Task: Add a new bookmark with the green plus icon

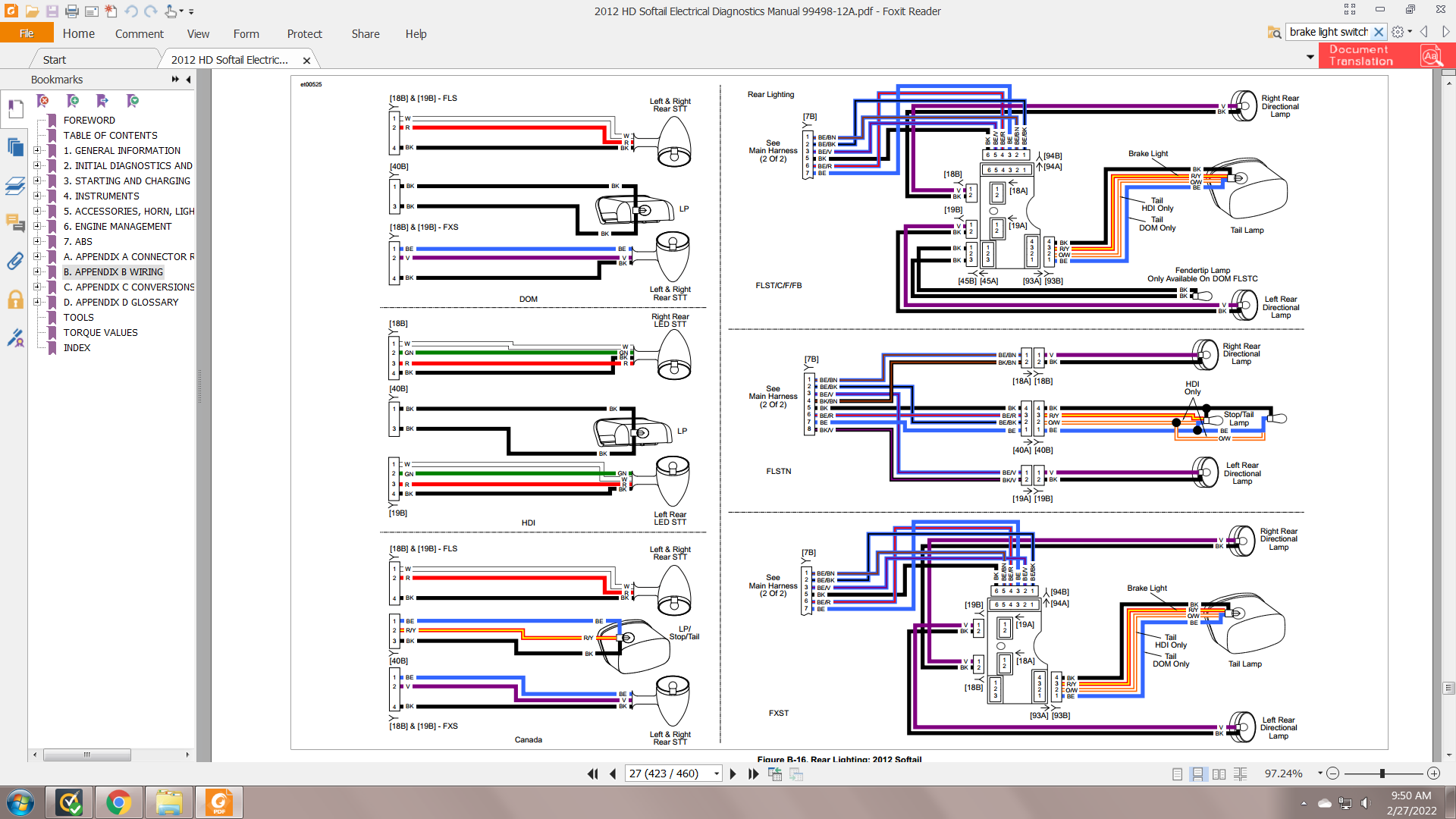Action: (73, 101)
